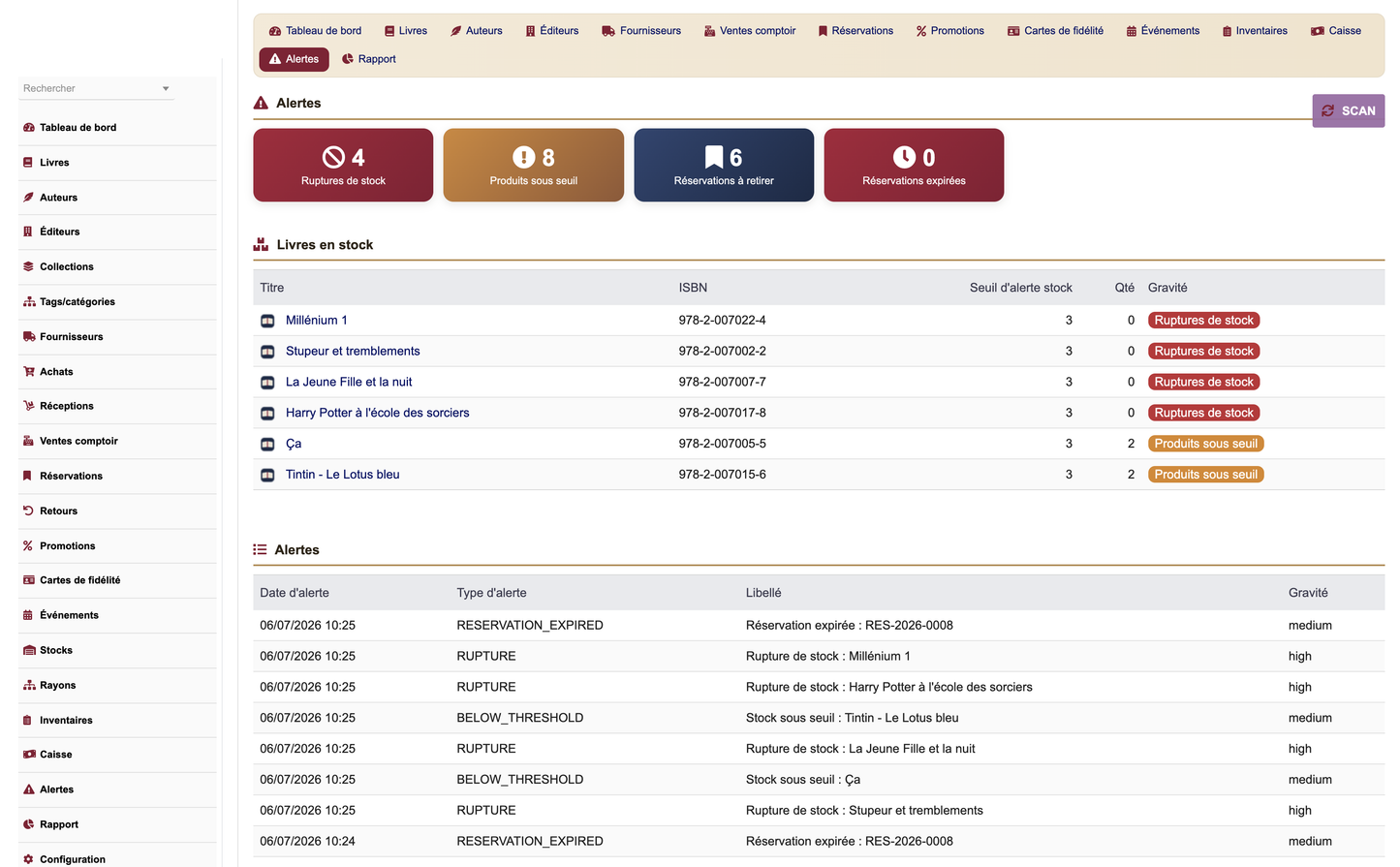Image resolution: width=1400 pixels, height=867 pixels.
Task: Click the Livres book icon in sidebar
Action: (28, 163)
